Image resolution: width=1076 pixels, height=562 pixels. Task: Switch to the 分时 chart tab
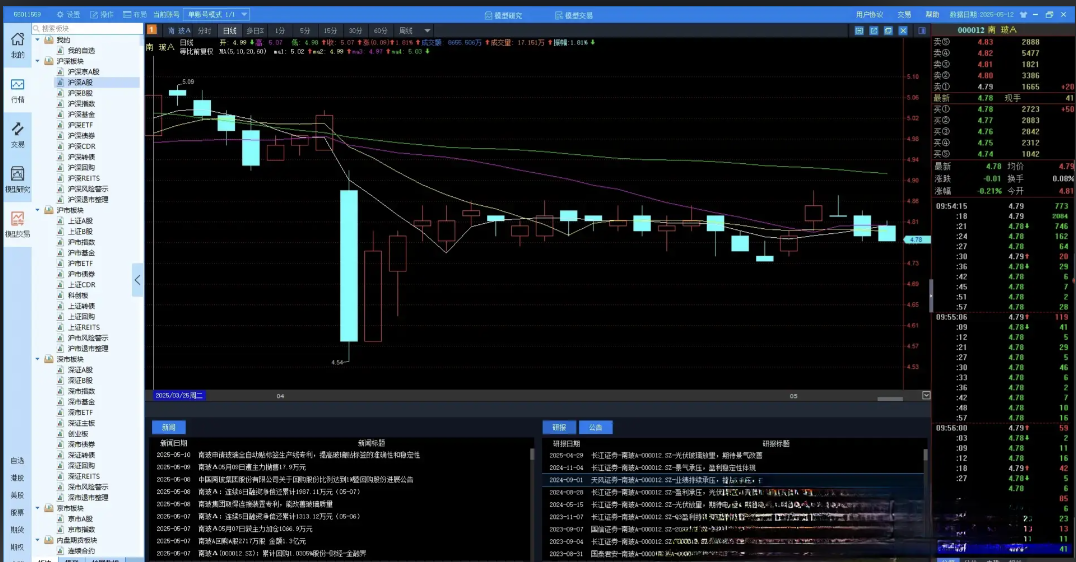point(204,31)
